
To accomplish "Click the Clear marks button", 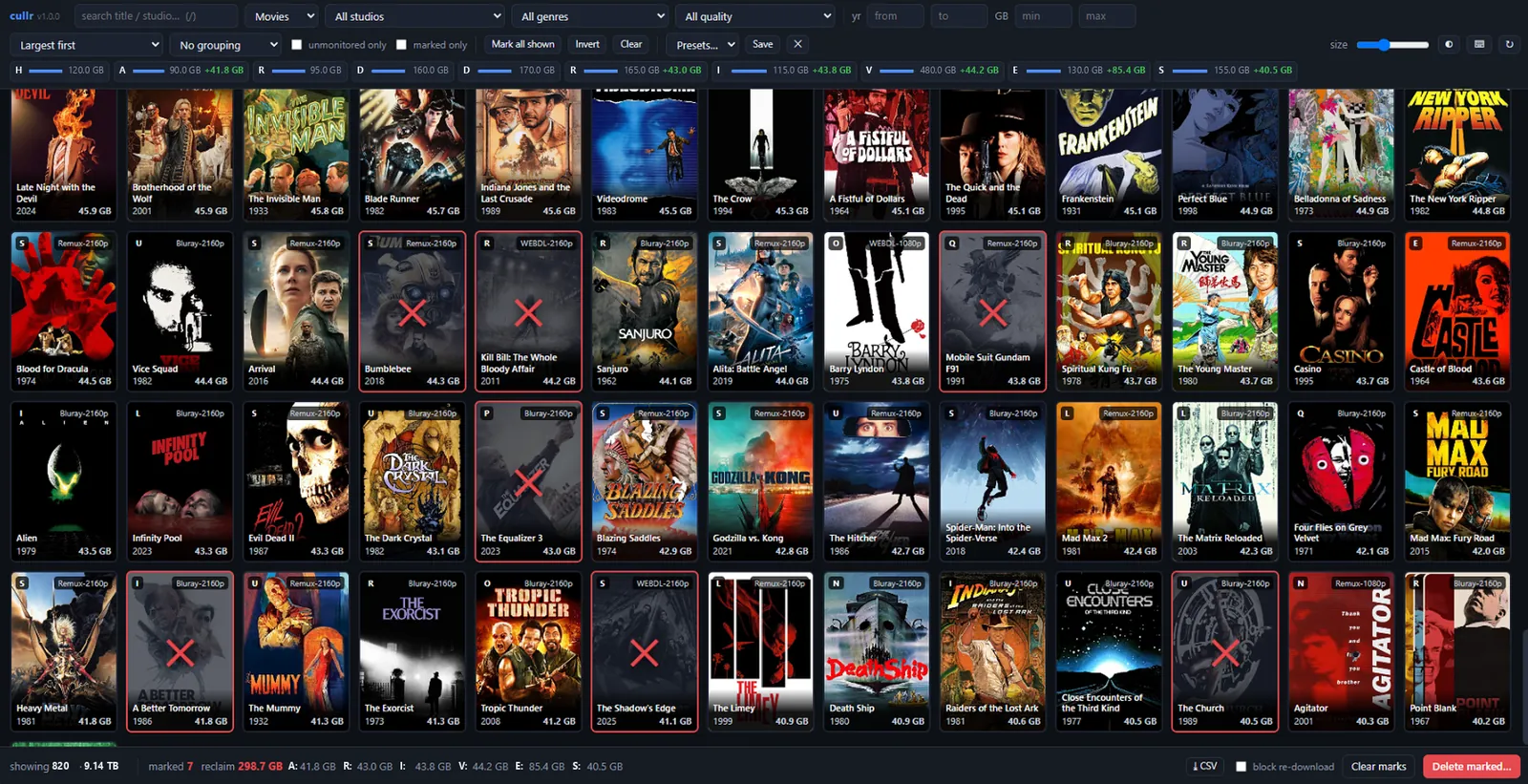I will pos(1378,766).
